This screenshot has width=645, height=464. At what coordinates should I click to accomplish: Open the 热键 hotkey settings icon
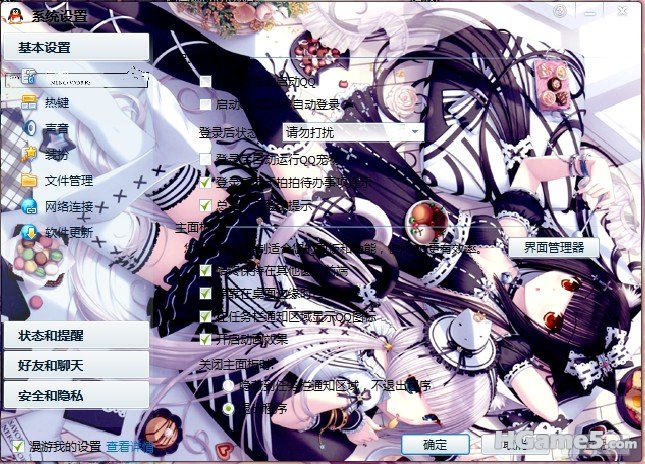pos(29,102)
